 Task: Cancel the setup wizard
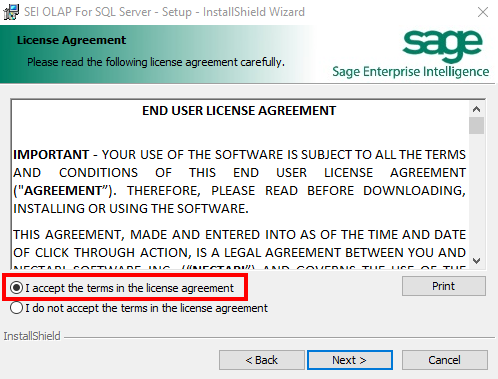[445, 360]
